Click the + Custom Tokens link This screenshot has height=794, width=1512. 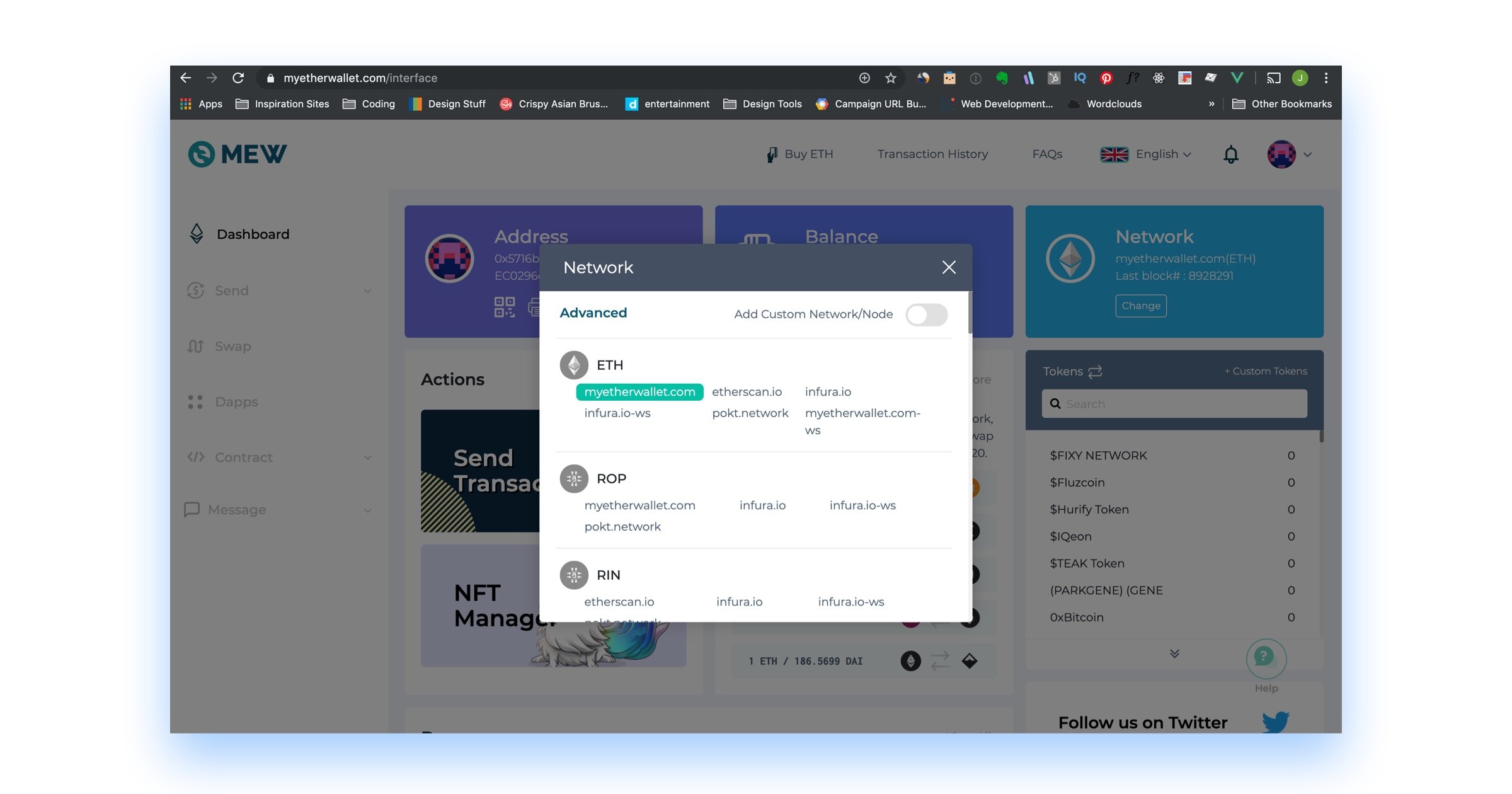pyautogui.click(x=1265, y=371)
